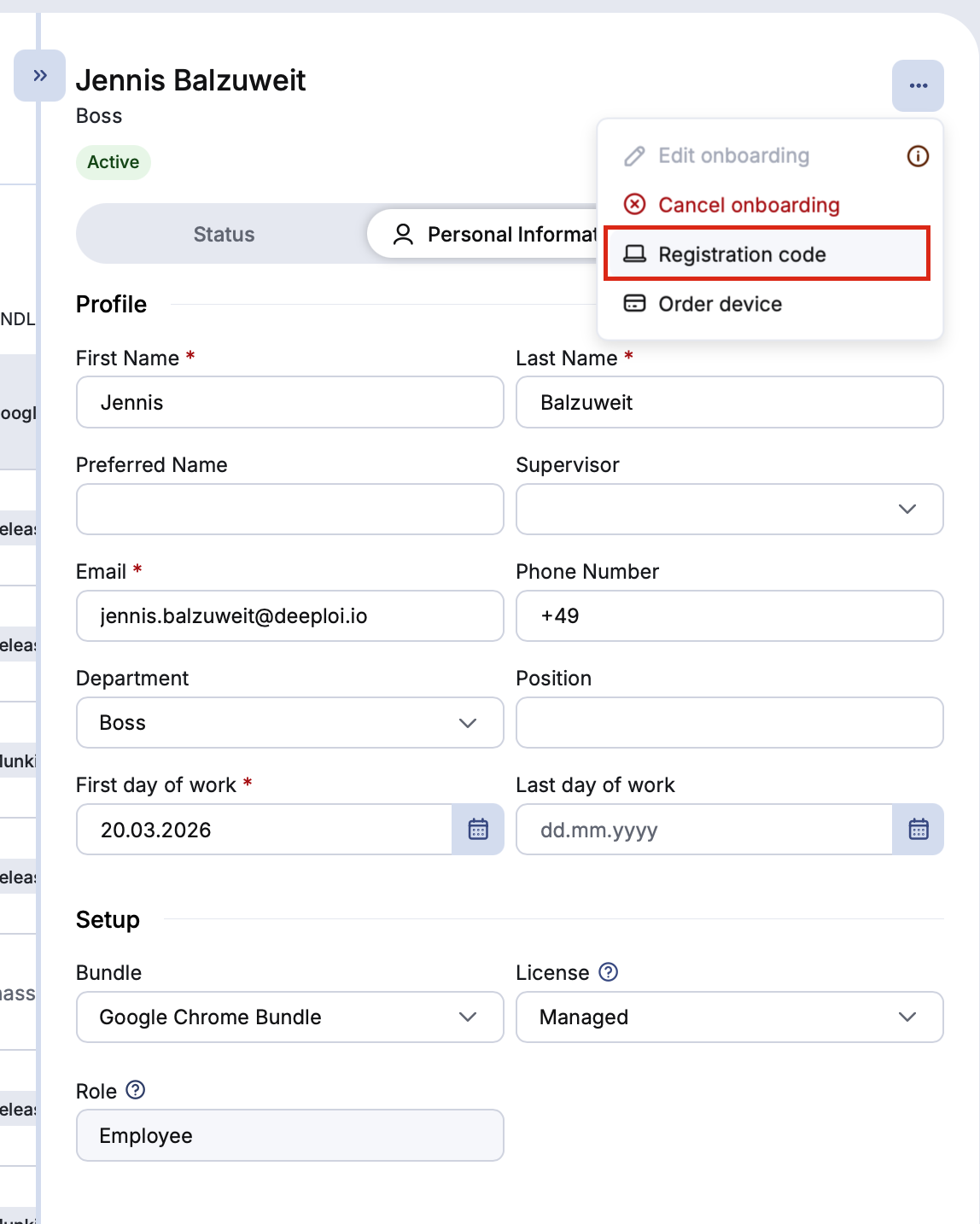Click the Phone Number field with +49
The width and height of the screenshot is (980, 1224).
(x=730, y=615)
